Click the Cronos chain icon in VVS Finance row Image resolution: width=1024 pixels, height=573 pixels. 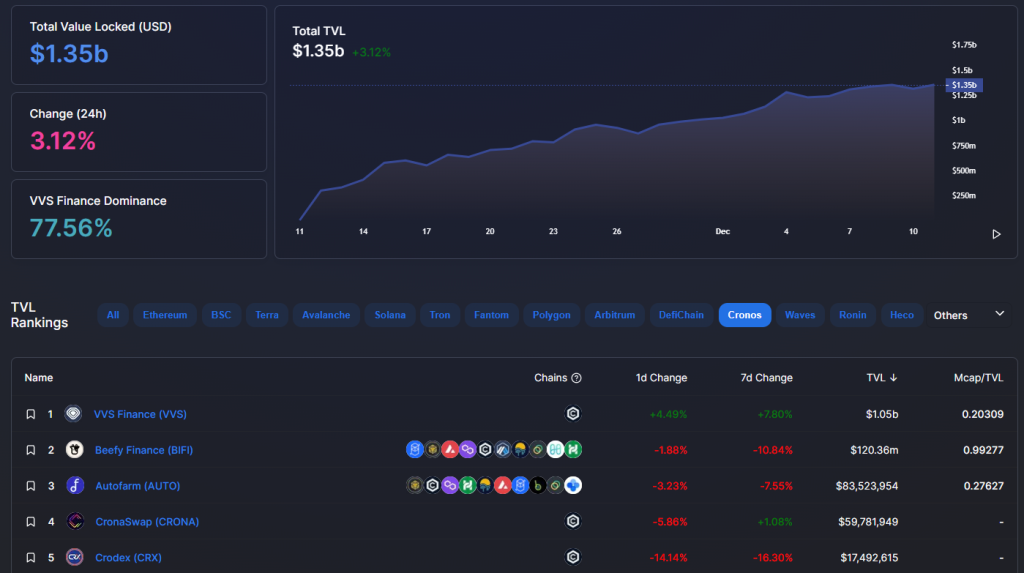(573, 414)
